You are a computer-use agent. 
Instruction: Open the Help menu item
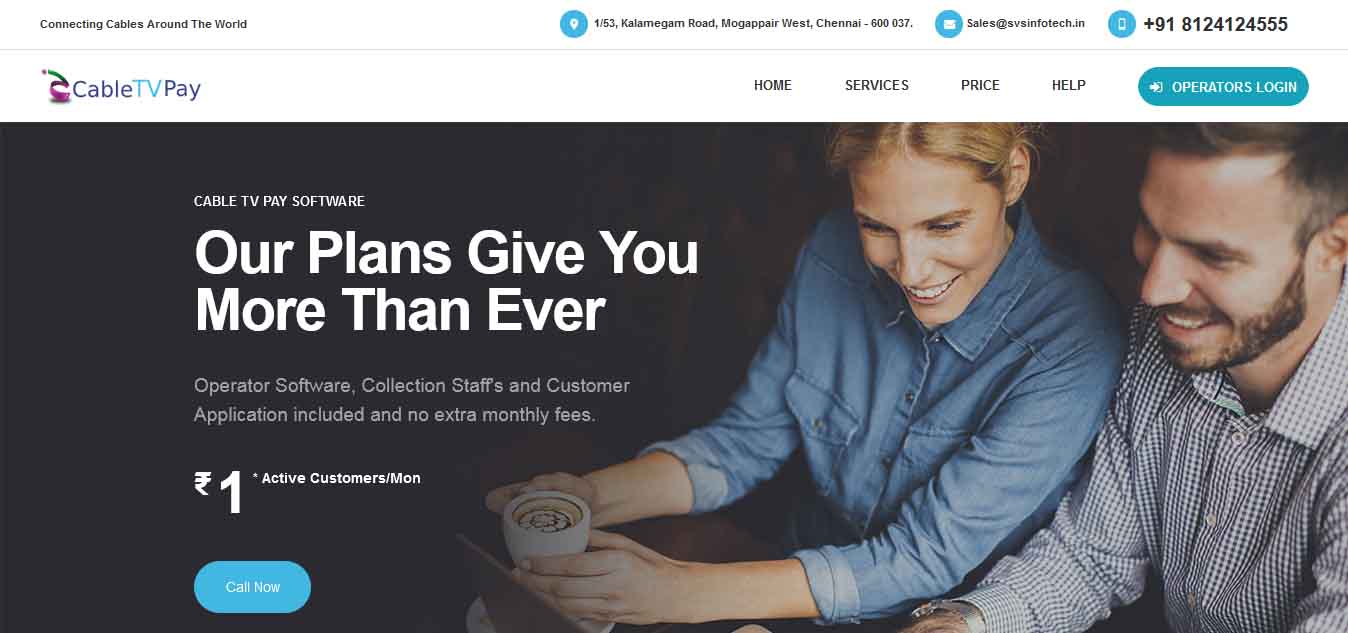click(1069, 86)
